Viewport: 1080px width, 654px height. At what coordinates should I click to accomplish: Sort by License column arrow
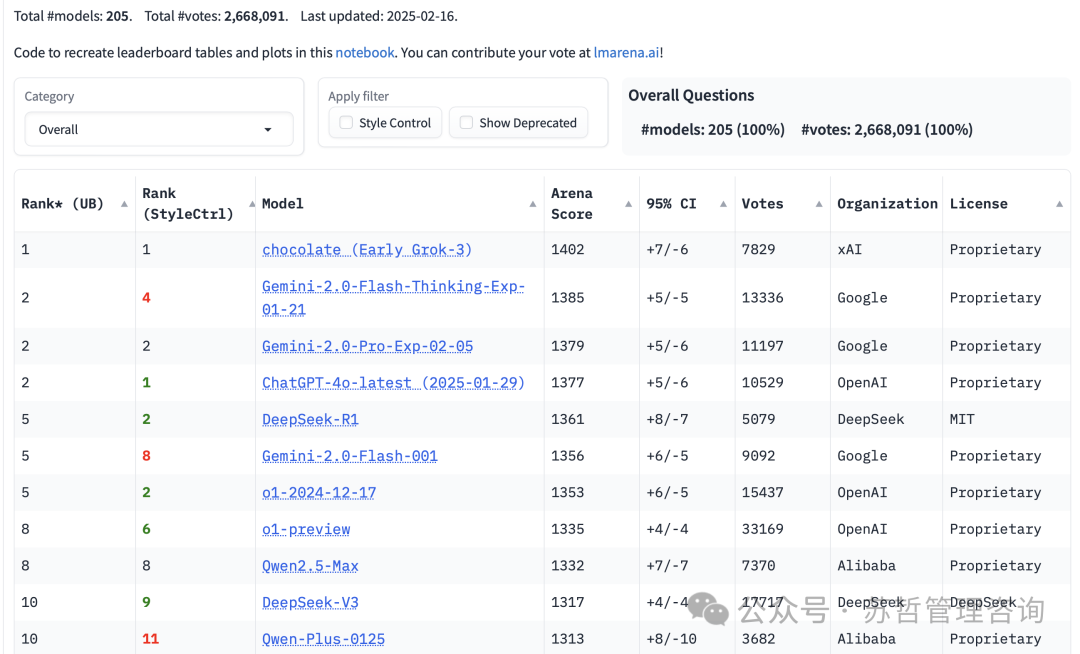coord(1059,204)
